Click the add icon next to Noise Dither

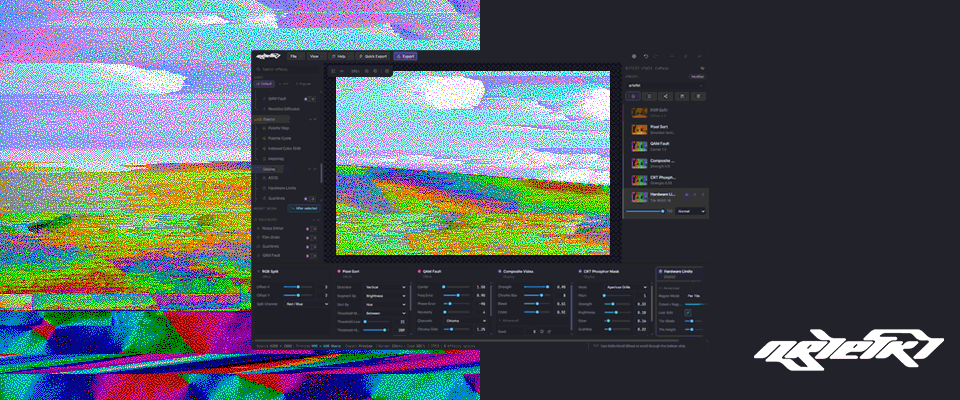[x=315, y=229]
